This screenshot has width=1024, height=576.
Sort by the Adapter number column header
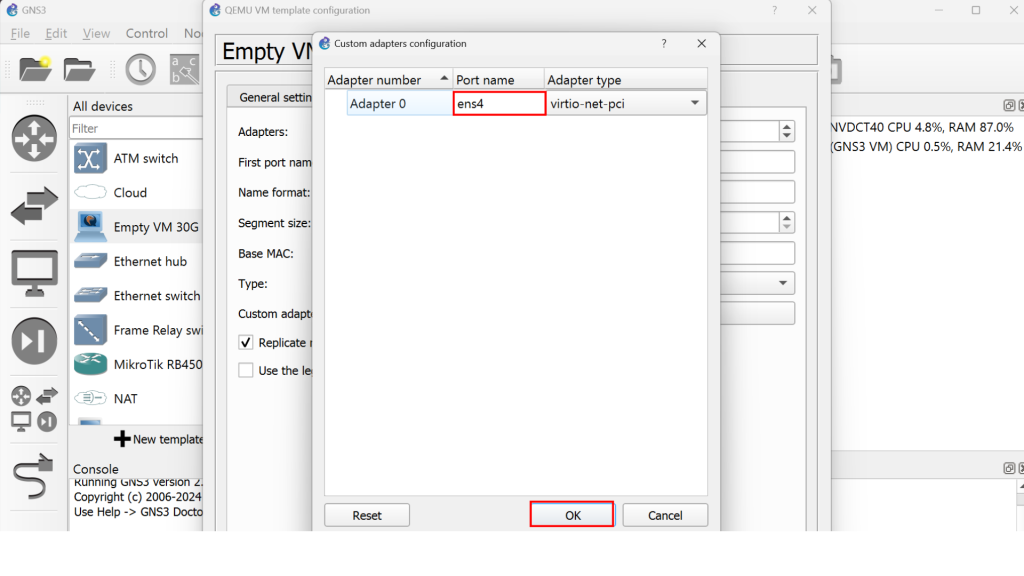(x=388, y=80)
